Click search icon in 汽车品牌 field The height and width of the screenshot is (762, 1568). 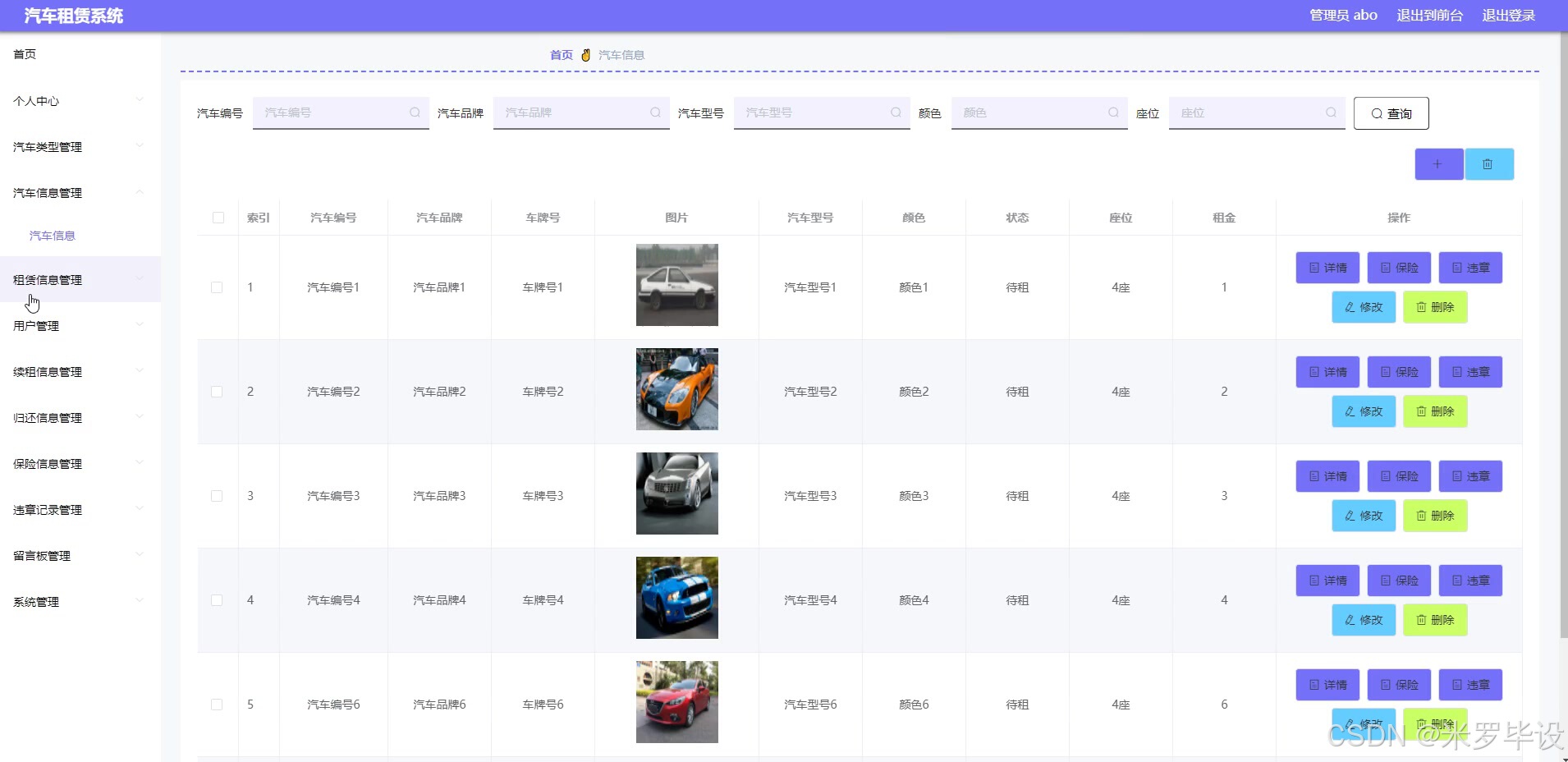655,112
